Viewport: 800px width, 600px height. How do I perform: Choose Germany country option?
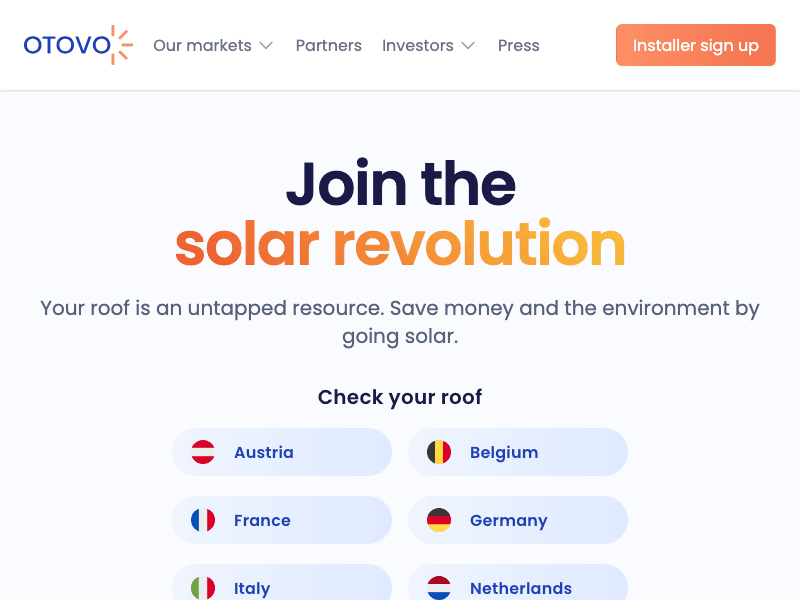tap(517, 520)
